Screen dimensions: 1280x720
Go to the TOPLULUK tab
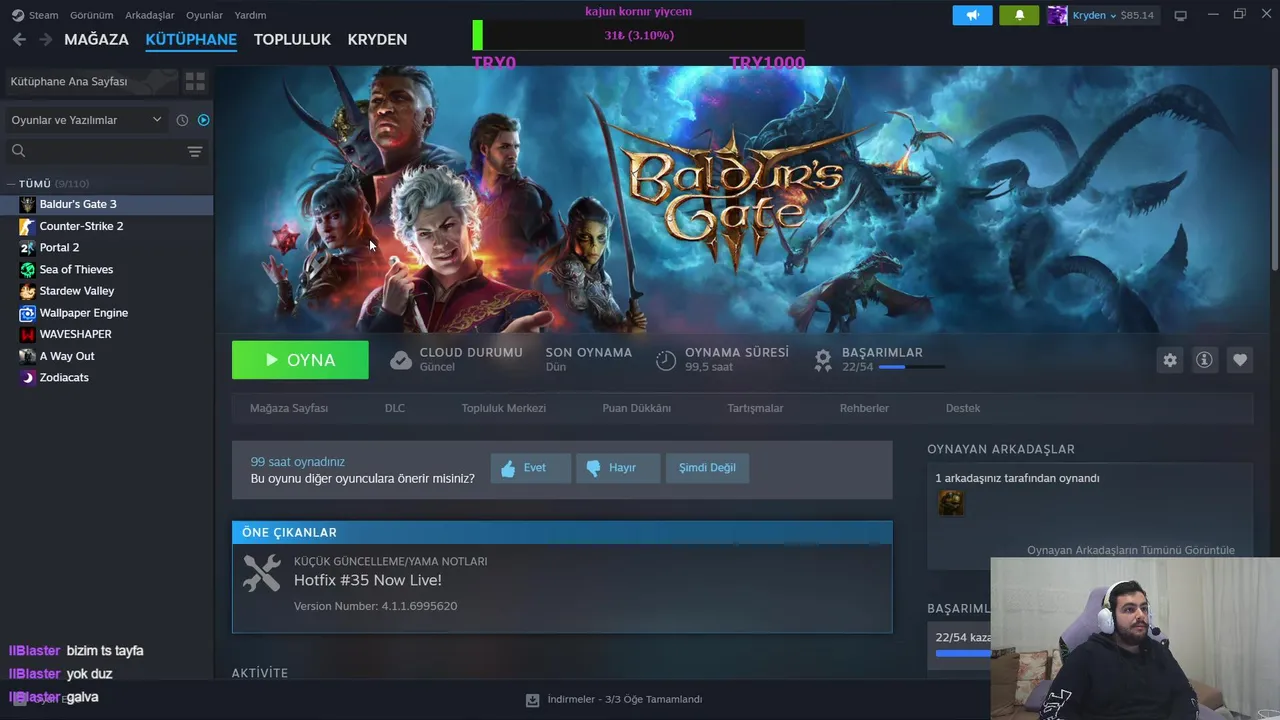(x=292, y=39)
